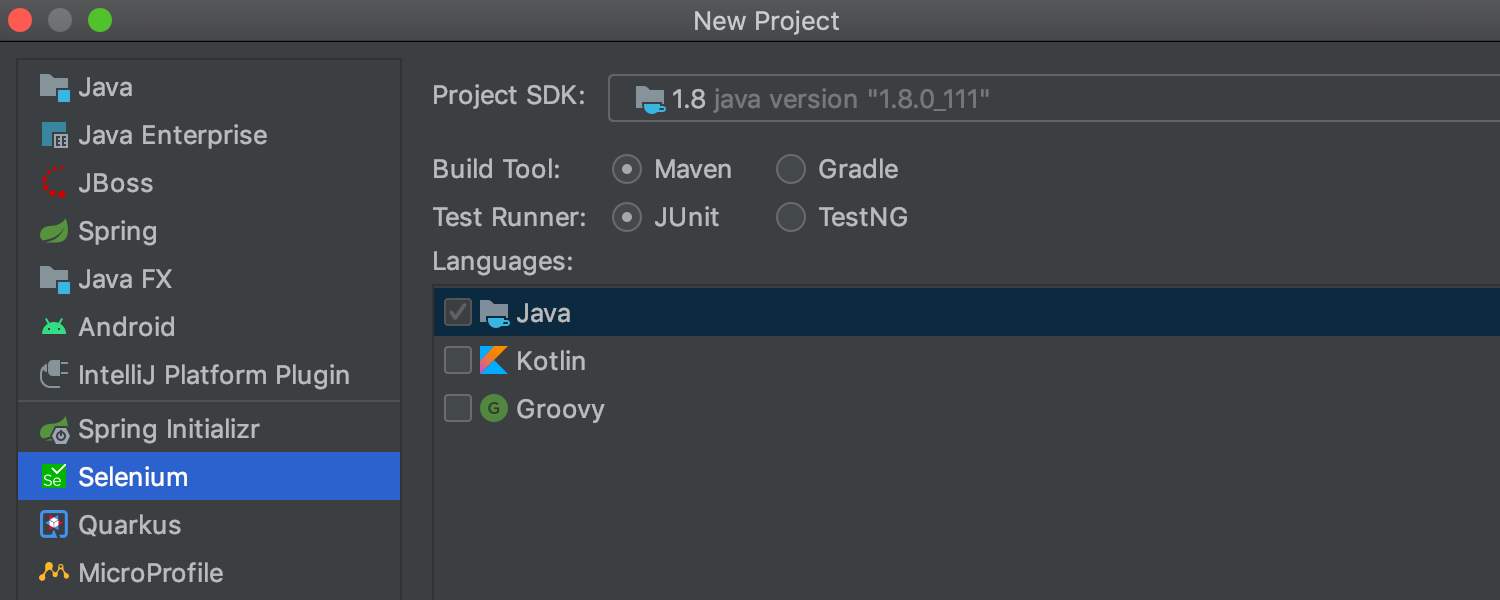Click the TestNG label text
Image resolution: width=1500 pixels, height=600 pixels.
[x=863, y=217]
